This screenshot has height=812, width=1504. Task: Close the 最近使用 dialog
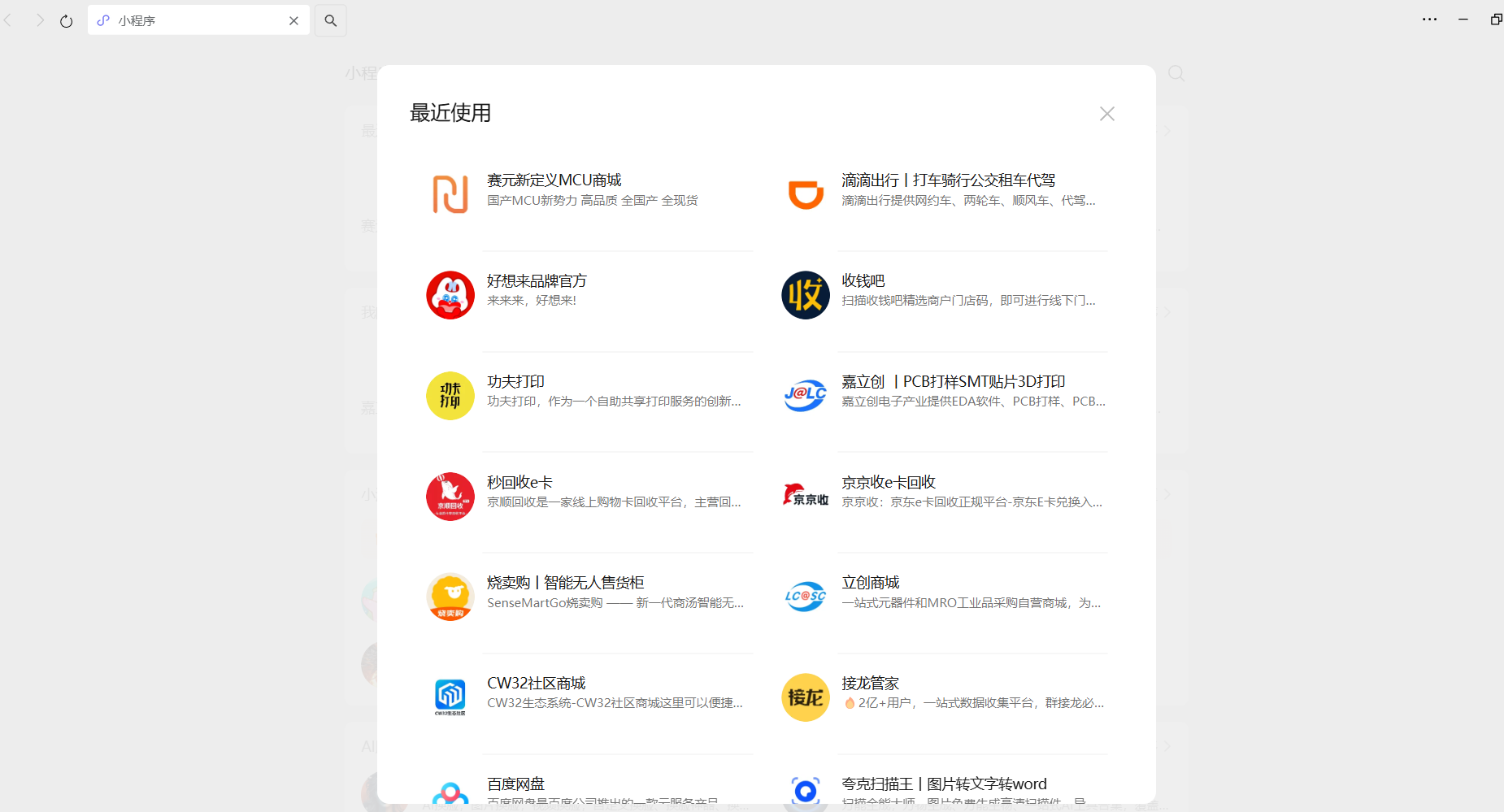(x=1107, y=114)
